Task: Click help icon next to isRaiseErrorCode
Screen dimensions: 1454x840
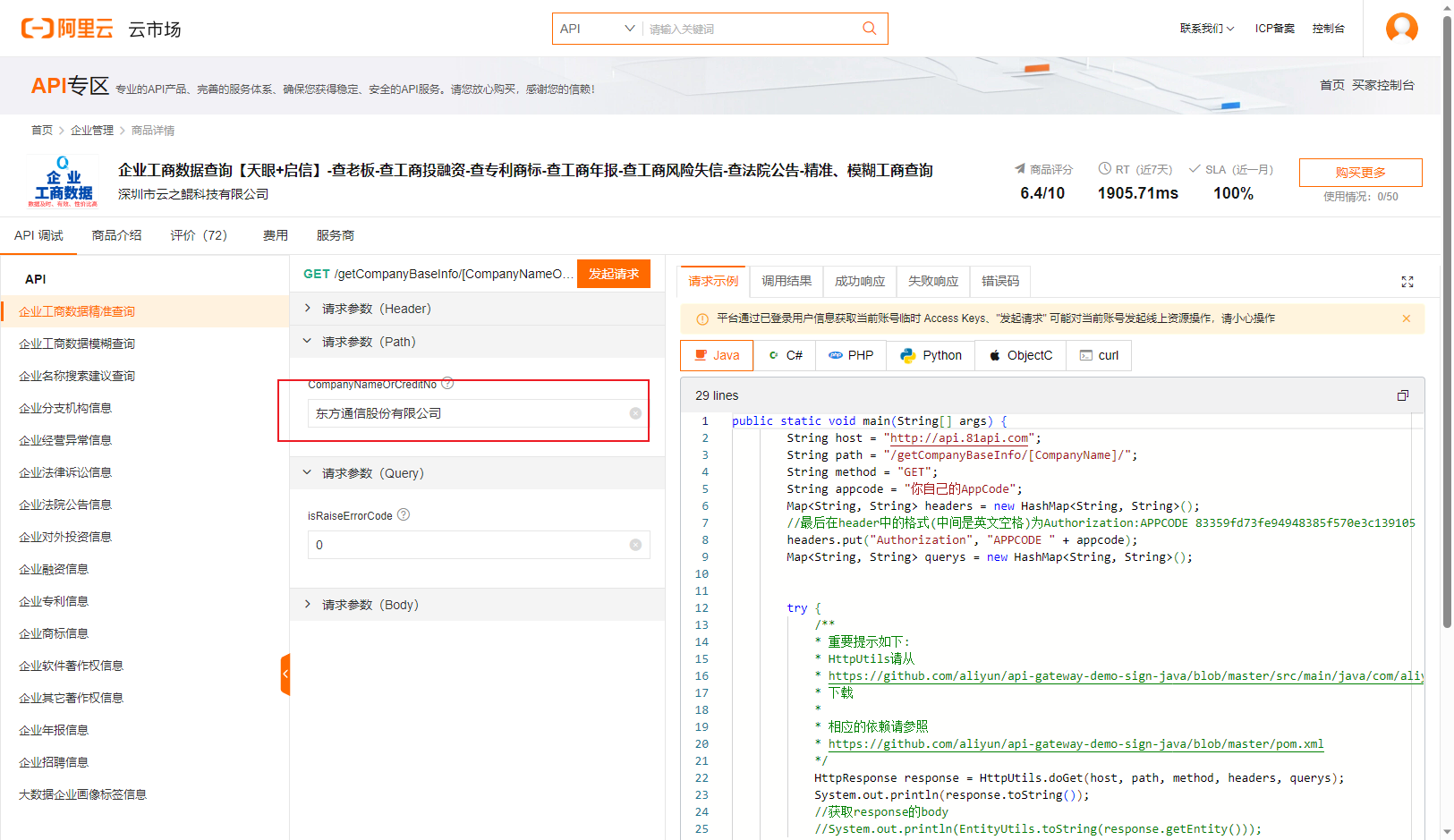Action: pos(404,514)
